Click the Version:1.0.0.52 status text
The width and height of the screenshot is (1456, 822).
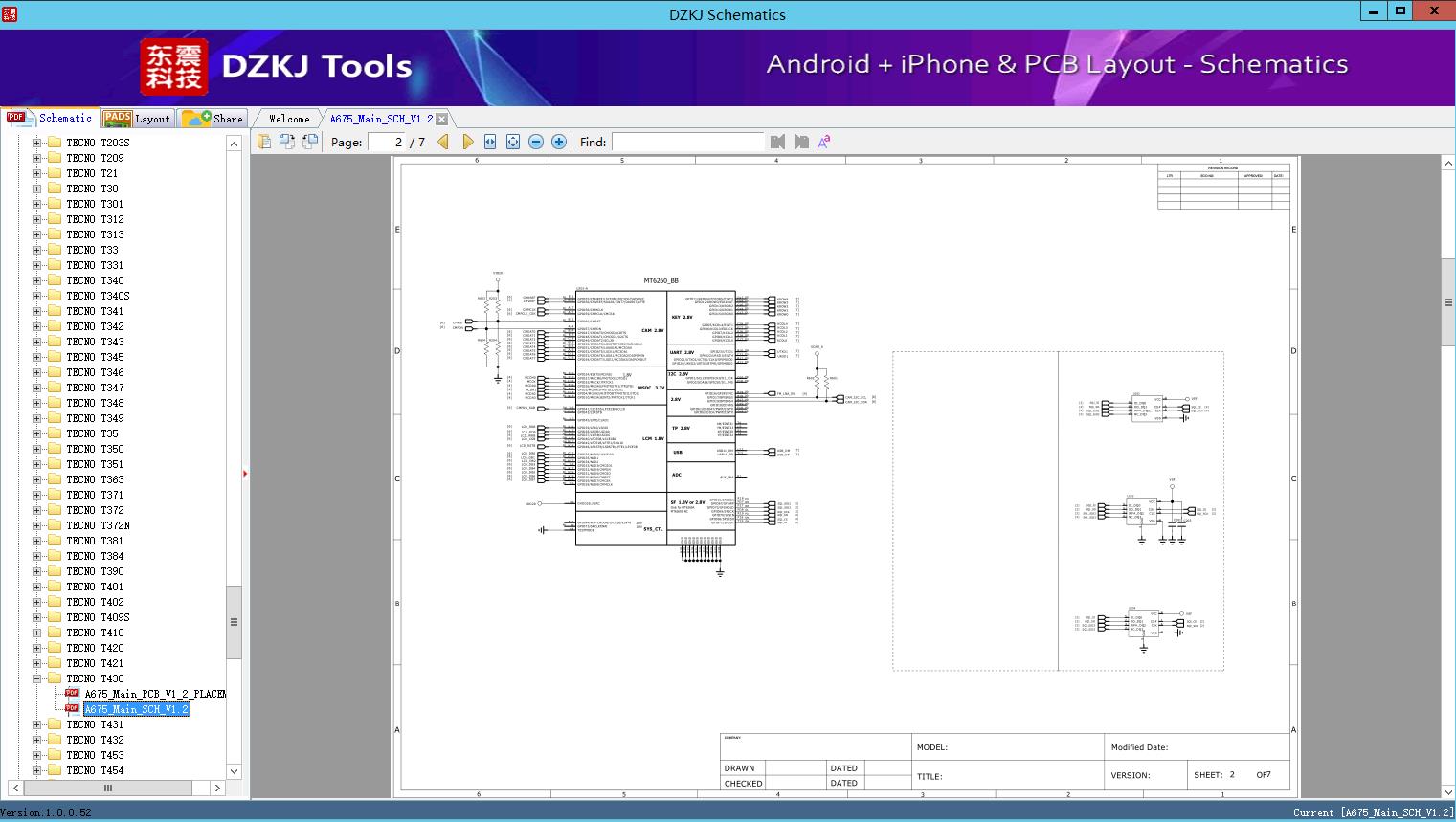46,812
